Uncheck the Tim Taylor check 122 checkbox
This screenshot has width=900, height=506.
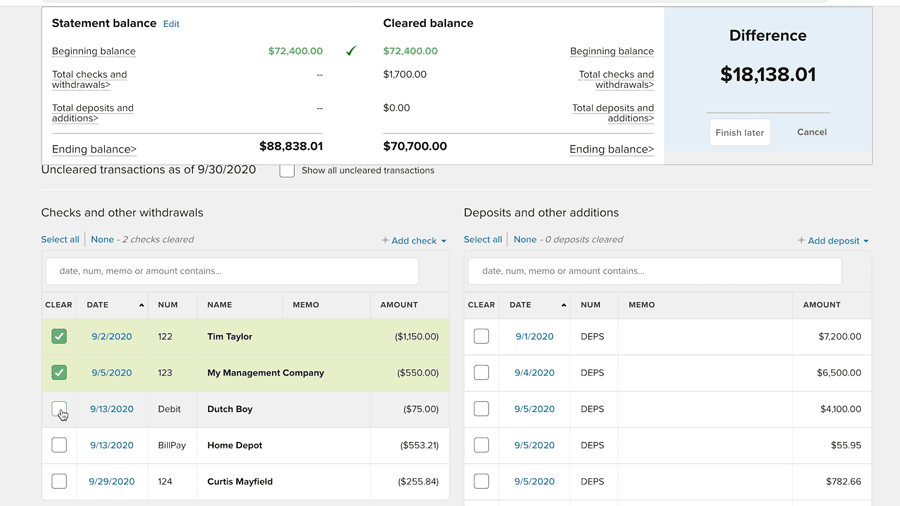coord(59,337)
